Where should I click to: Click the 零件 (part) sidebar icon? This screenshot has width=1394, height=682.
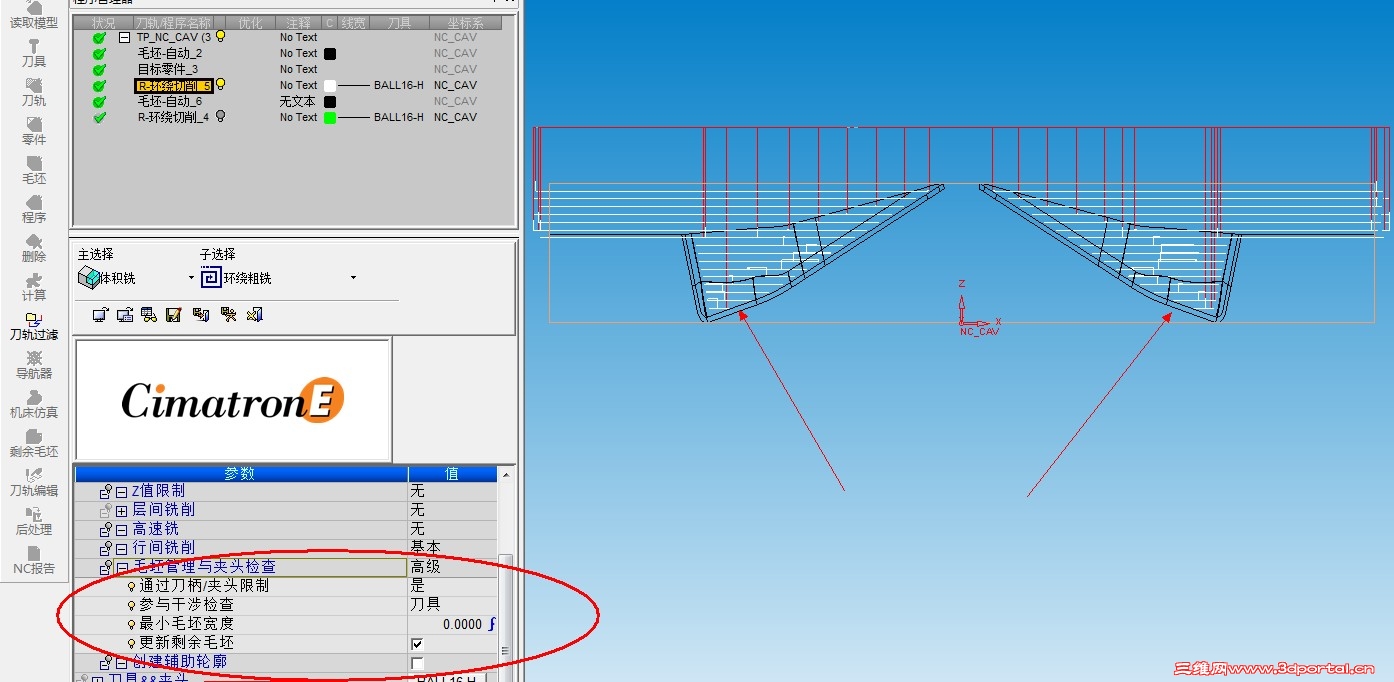pyautogui.click(x=34, y=131)
